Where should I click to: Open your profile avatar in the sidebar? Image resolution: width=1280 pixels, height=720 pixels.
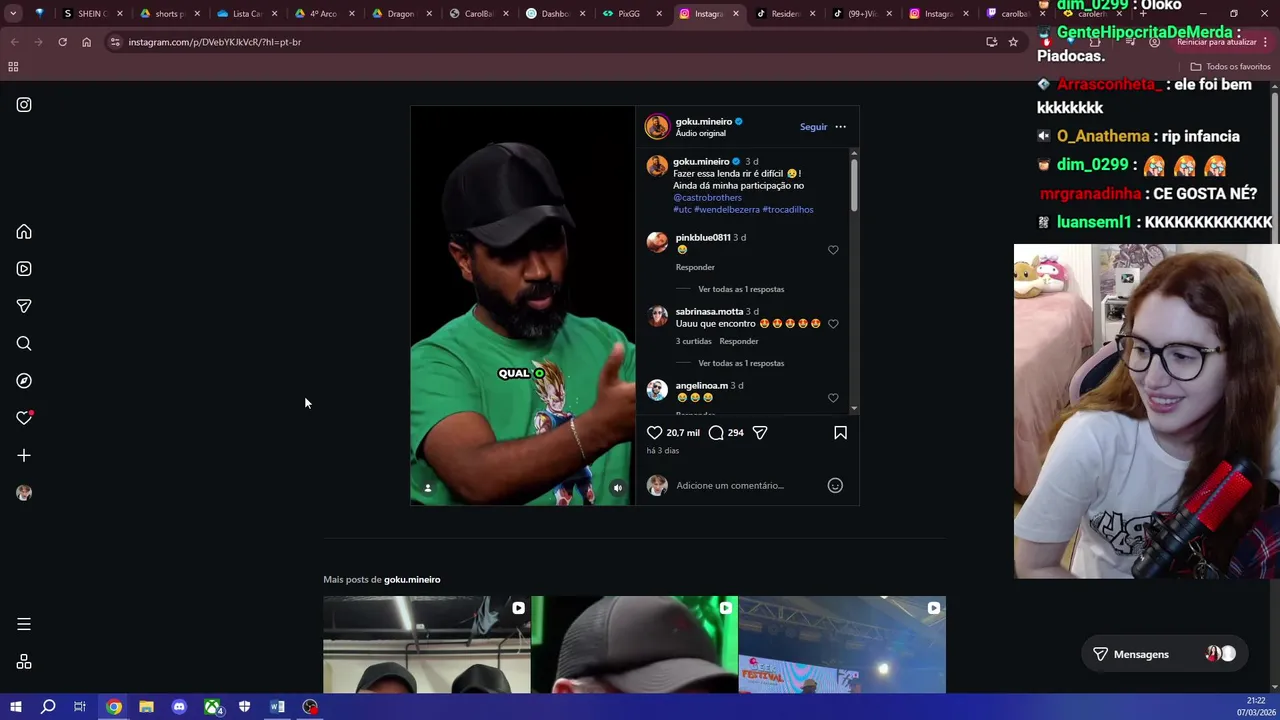(24, 493)
